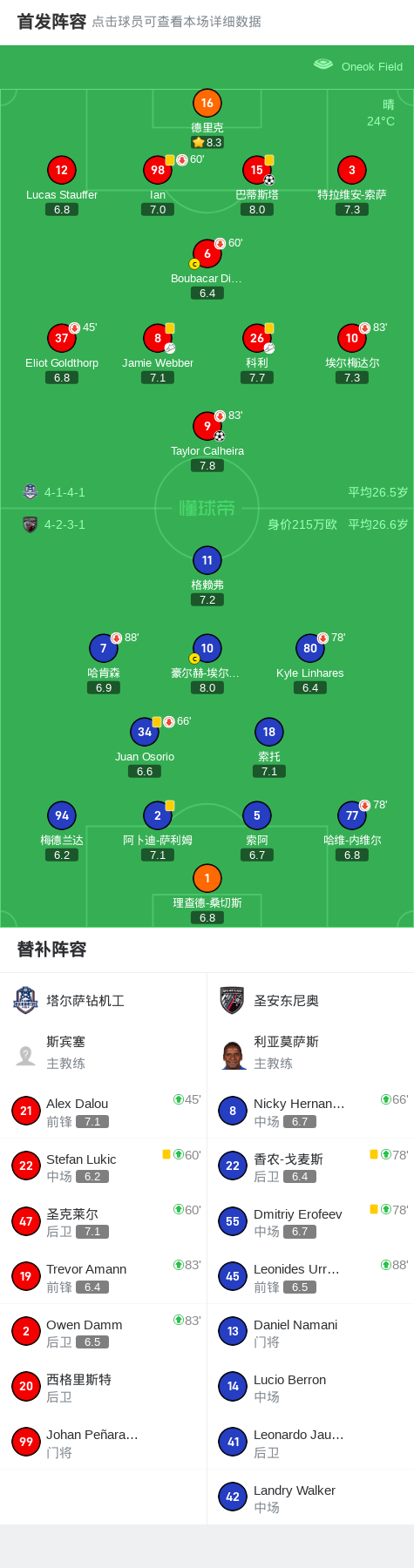The height and width of the screenshot is (1568, 414).
Task: Select substitute Nicky Hernan number 8
Action: (233, 1111)
